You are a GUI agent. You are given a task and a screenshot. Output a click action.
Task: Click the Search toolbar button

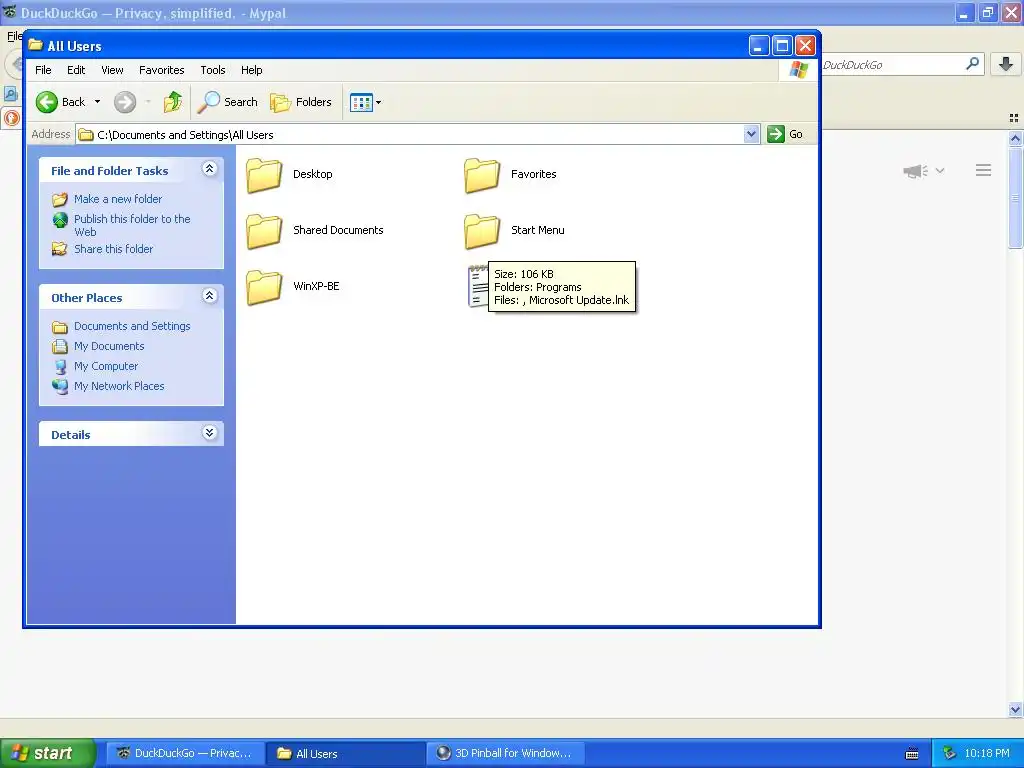coord(228,102)
